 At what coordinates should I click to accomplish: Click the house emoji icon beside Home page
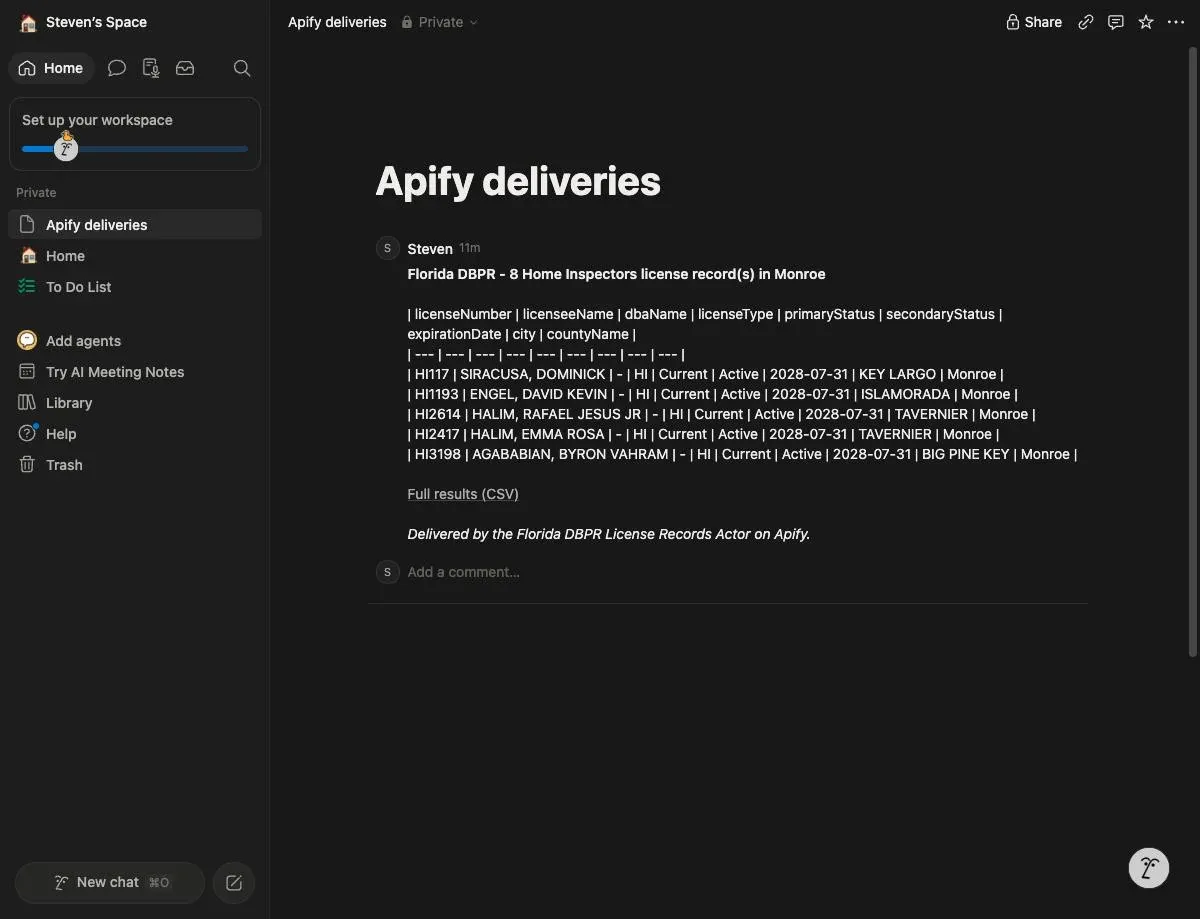(27, 256)
